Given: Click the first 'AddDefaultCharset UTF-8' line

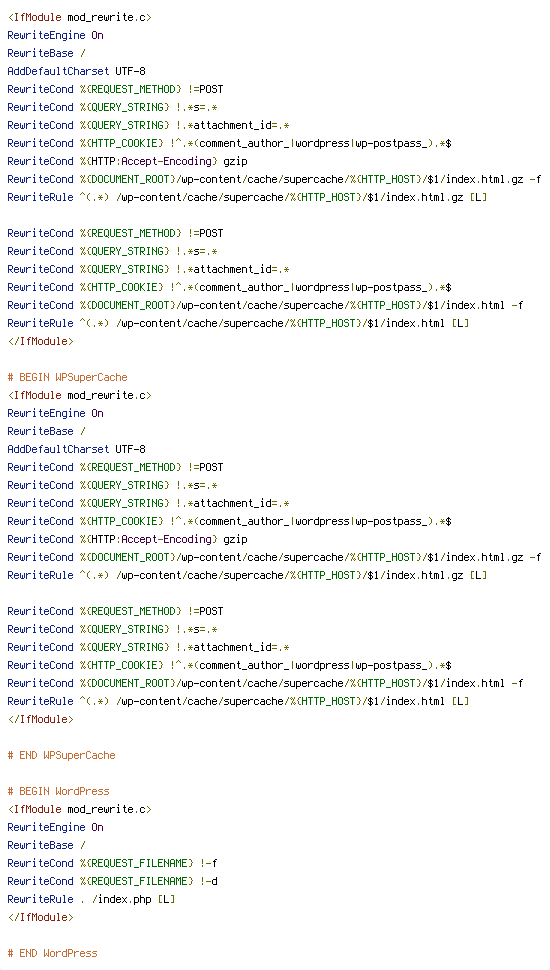Looking at the screenshot, I should tap(77, 71).
